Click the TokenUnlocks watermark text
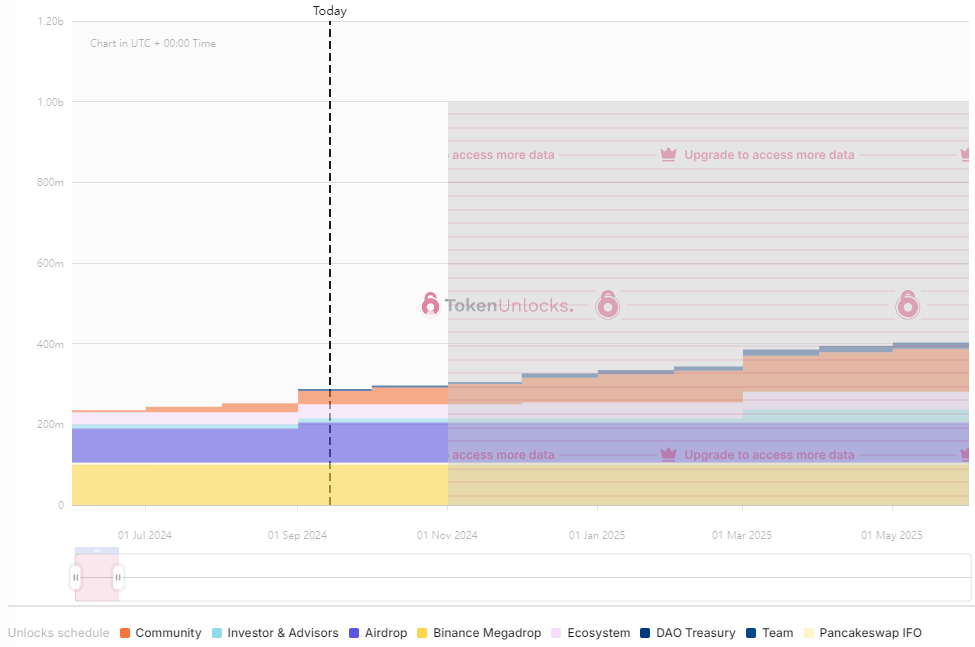The height and width of the screenshot is (647, 975). tap(509, 305)
